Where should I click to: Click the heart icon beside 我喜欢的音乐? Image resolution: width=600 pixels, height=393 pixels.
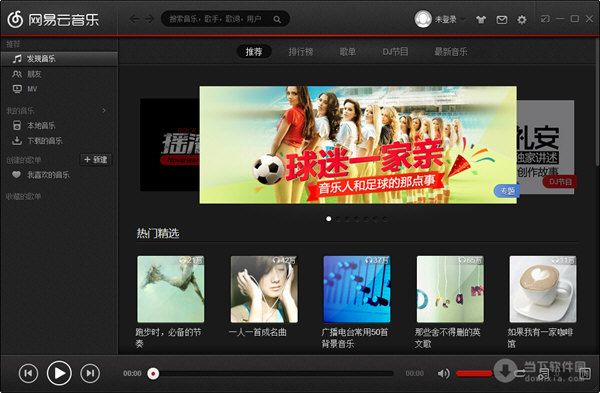[x=16, y=174]
